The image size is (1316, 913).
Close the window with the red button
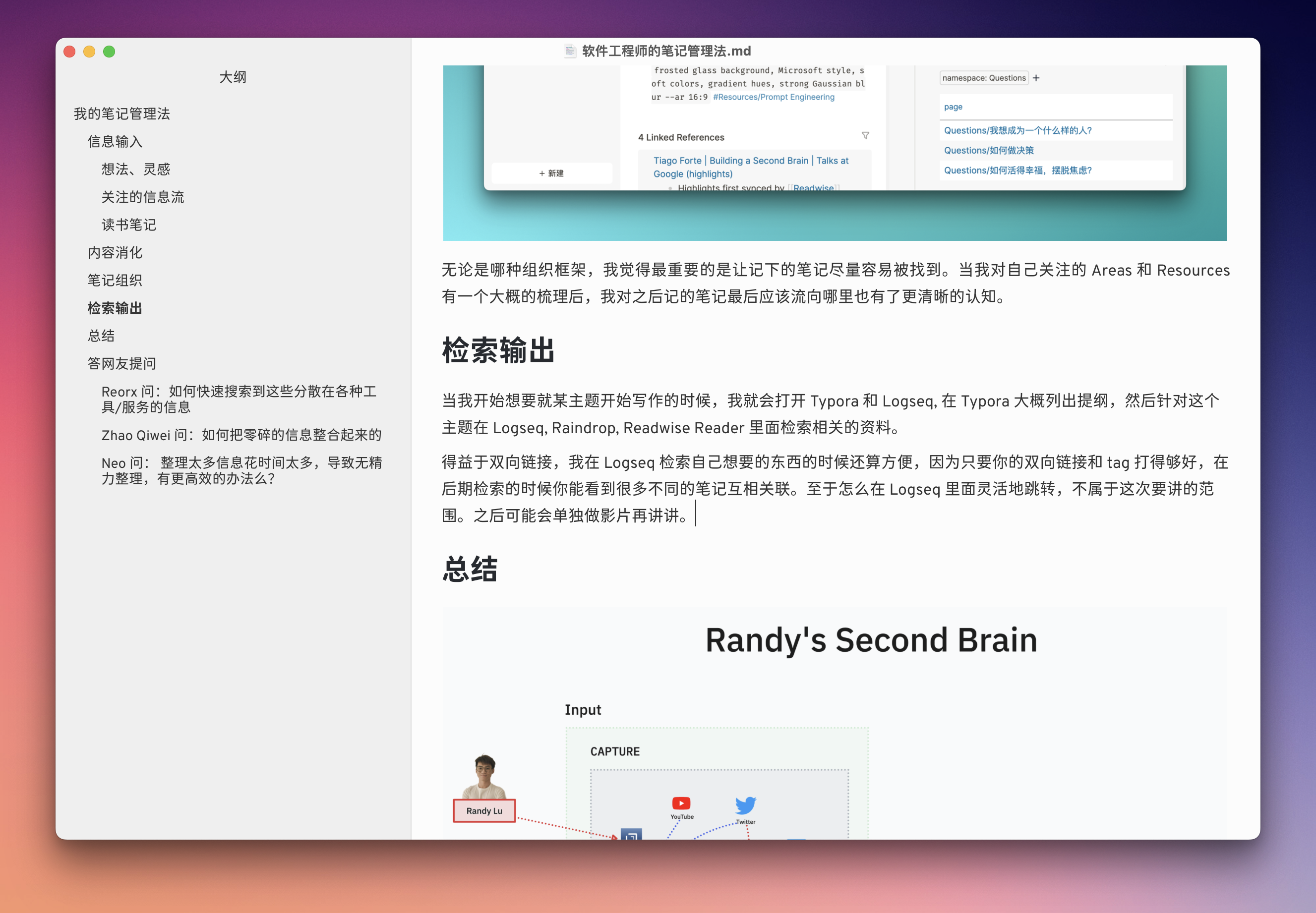[69, 52]
